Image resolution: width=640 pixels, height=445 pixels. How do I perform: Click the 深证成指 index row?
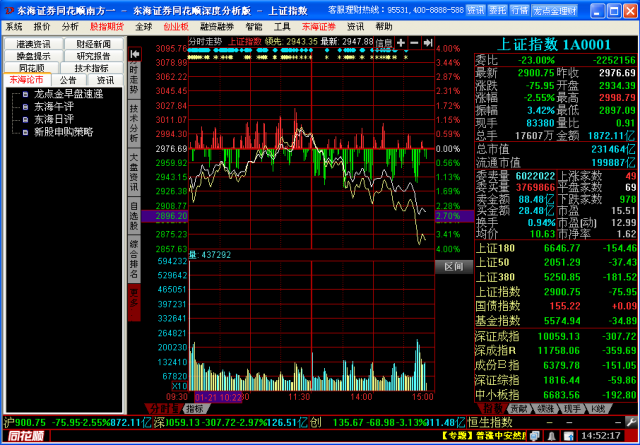pyautogui.click(x=556, y=336)
